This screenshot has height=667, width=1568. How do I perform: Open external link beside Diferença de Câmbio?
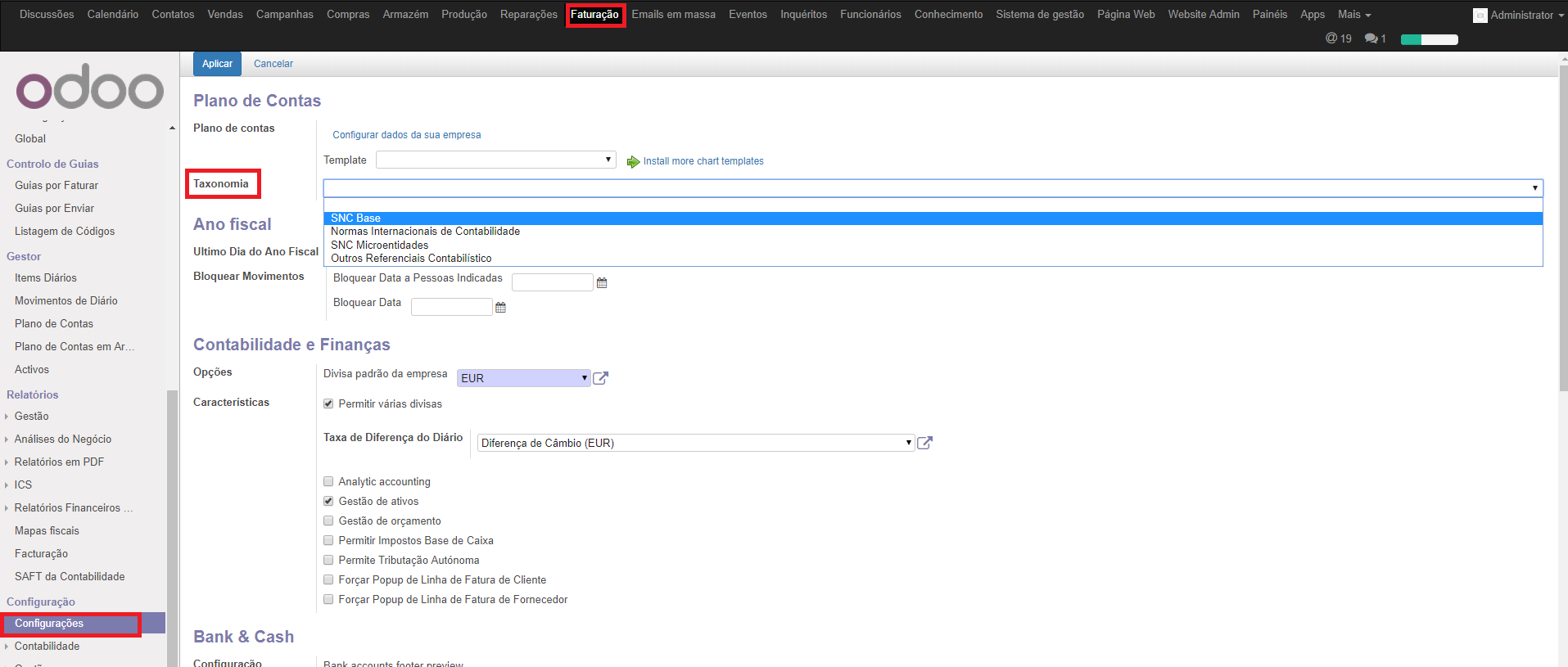pos(924,443)
